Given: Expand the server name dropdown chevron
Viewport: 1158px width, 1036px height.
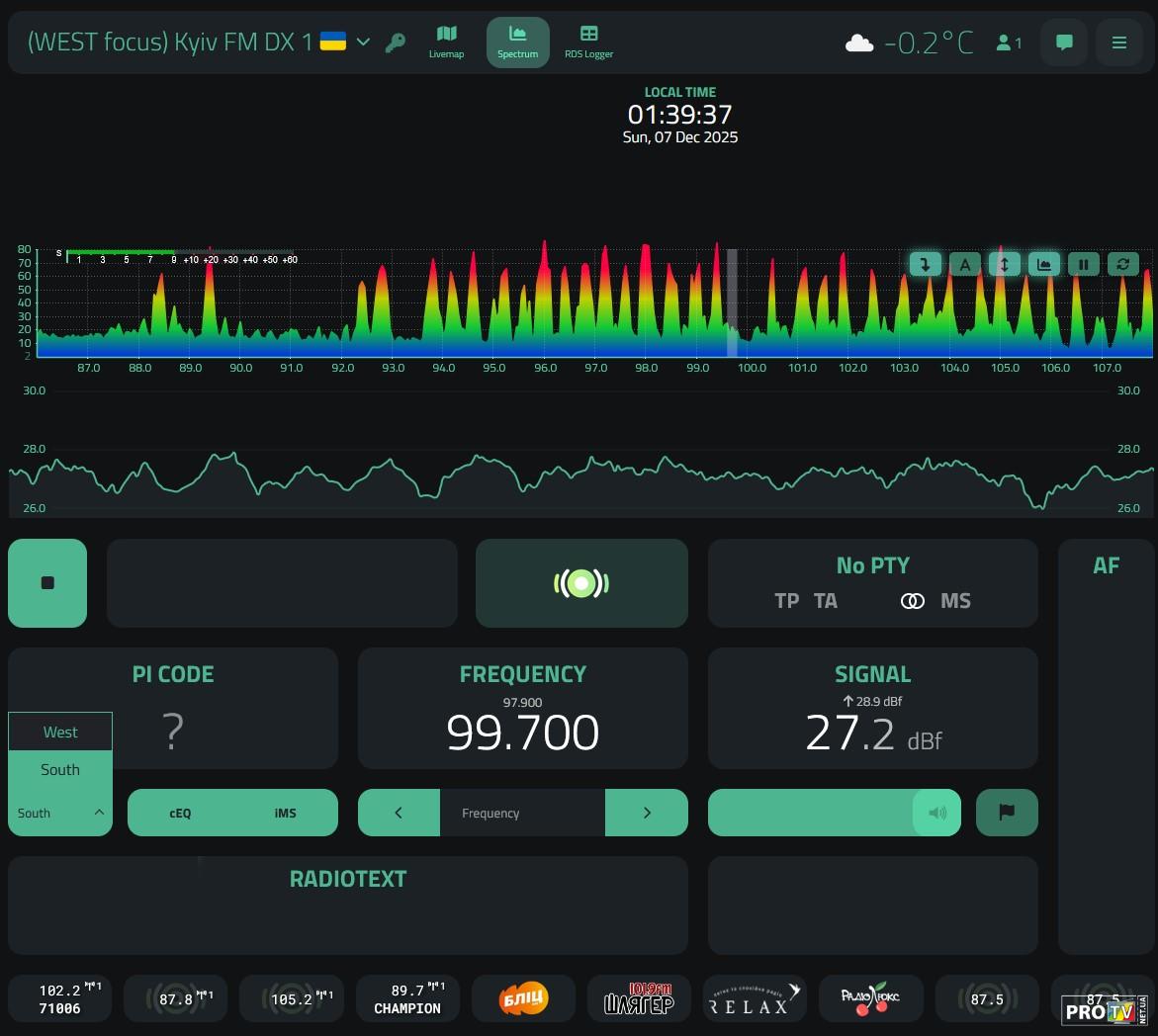Looking at the screenshot, I should pos(363,42).
